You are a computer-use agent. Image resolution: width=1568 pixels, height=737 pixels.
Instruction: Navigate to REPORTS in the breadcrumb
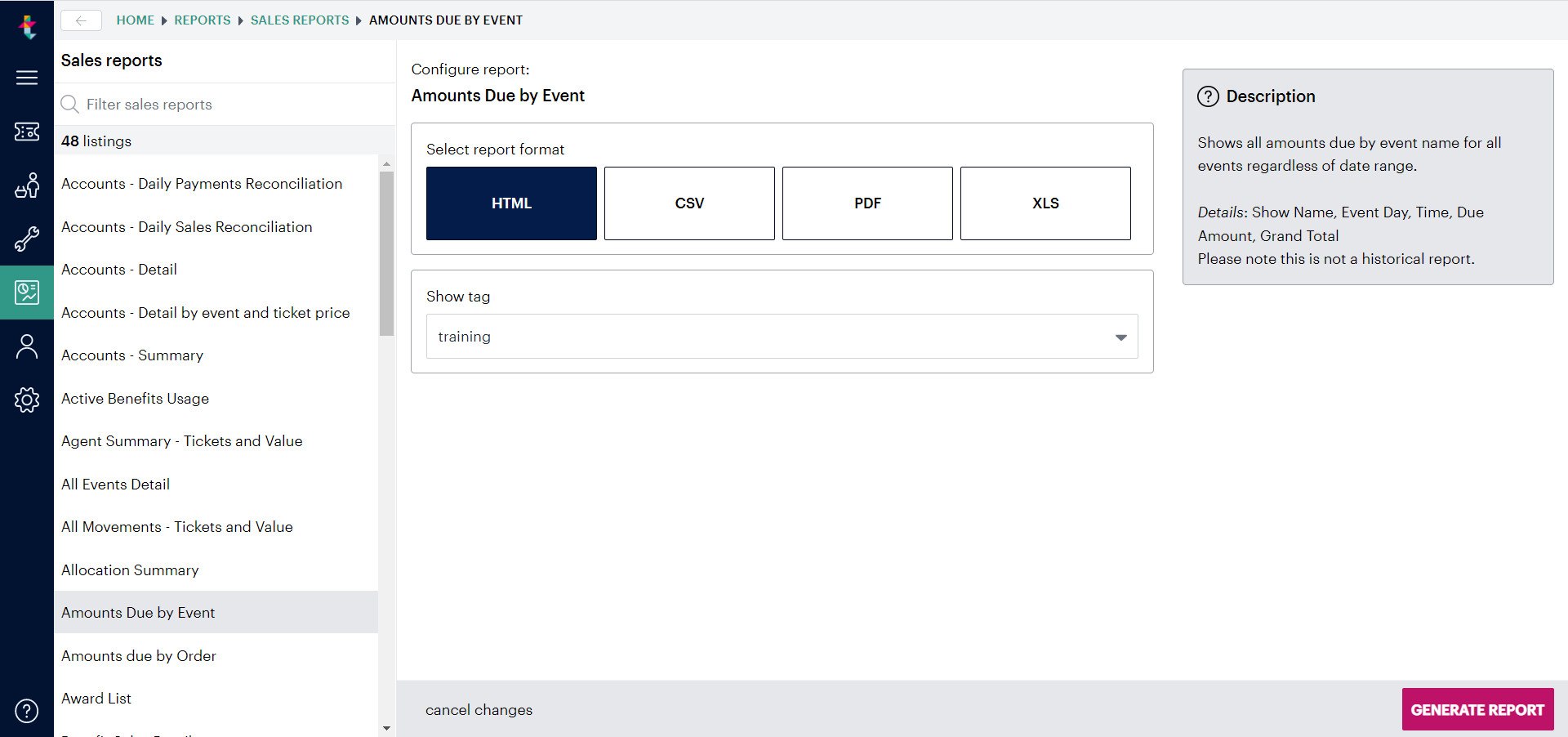pos(202,20)
